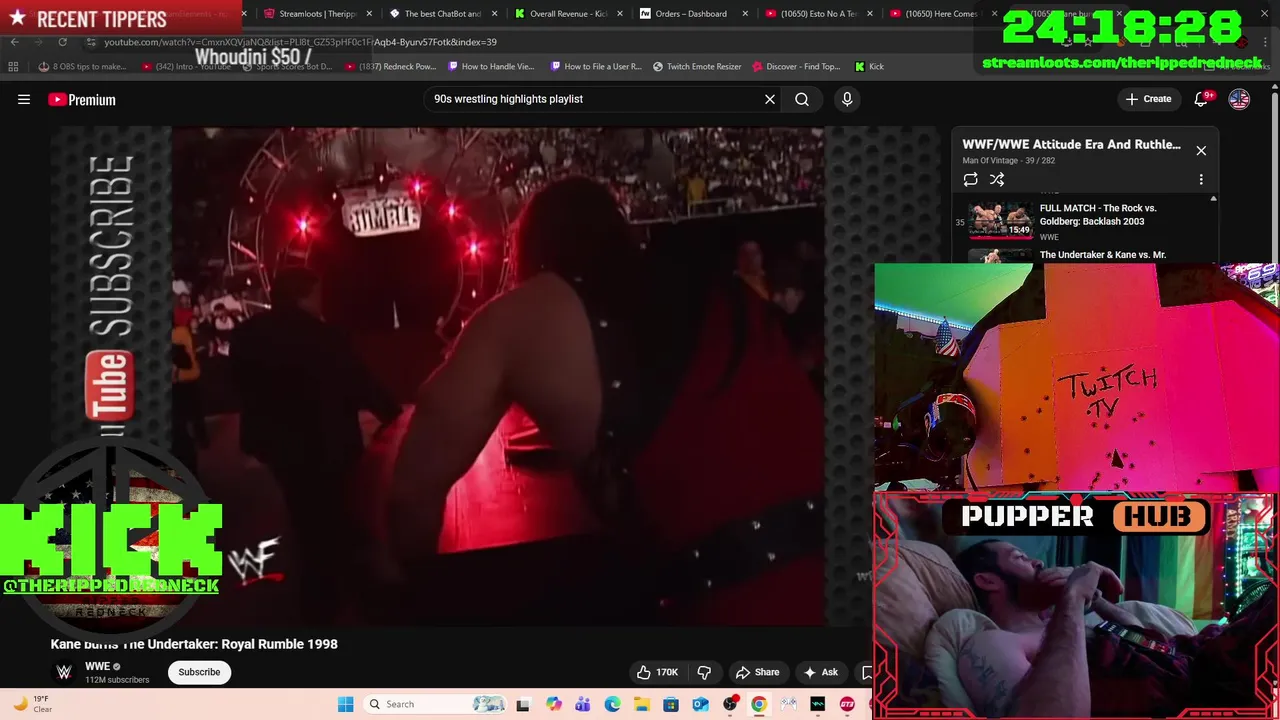Open Microsoft Teams taskbar icon
Screen dimensions: 1280x720
tap(583, 704)
